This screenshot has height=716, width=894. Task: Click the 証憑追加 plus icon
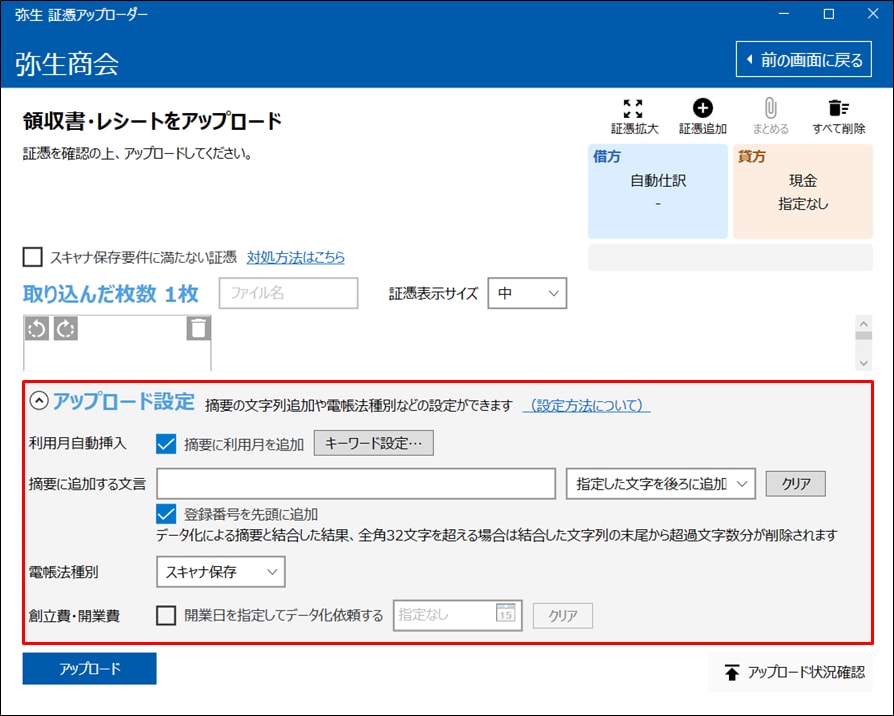pos(702,109)
